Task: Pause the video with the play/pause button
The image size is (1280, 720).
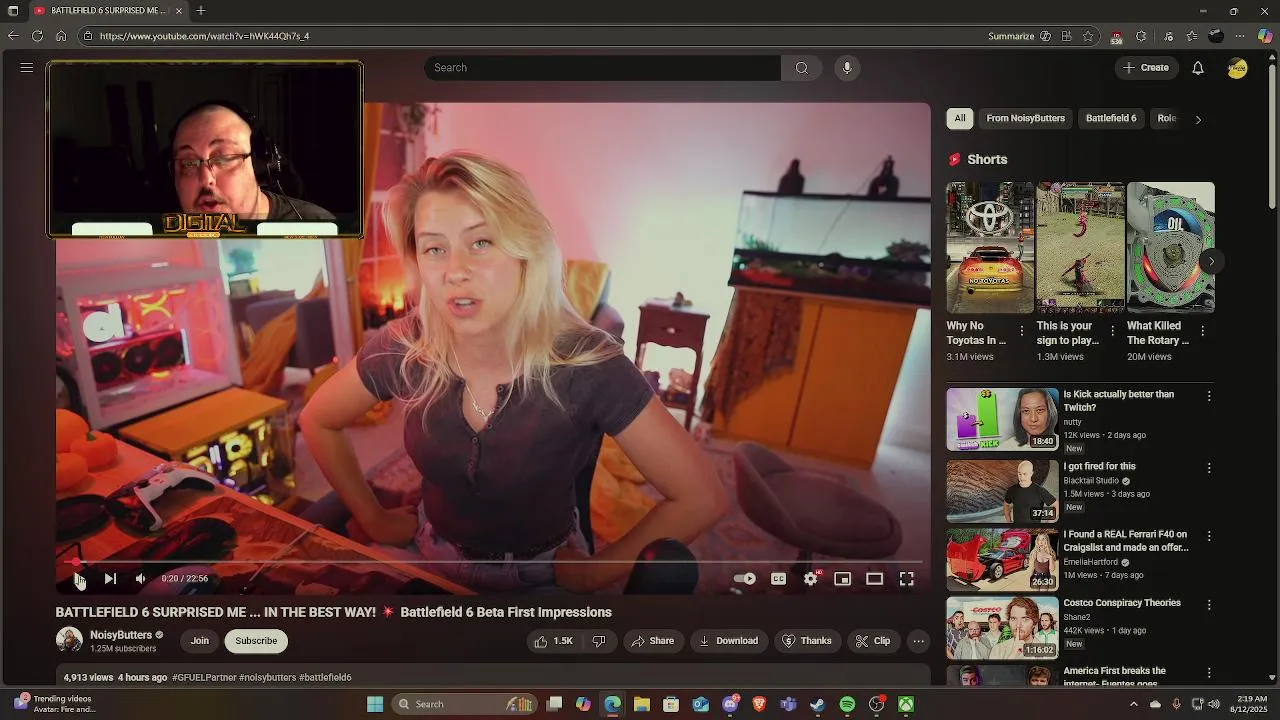Action: [78, 579]
